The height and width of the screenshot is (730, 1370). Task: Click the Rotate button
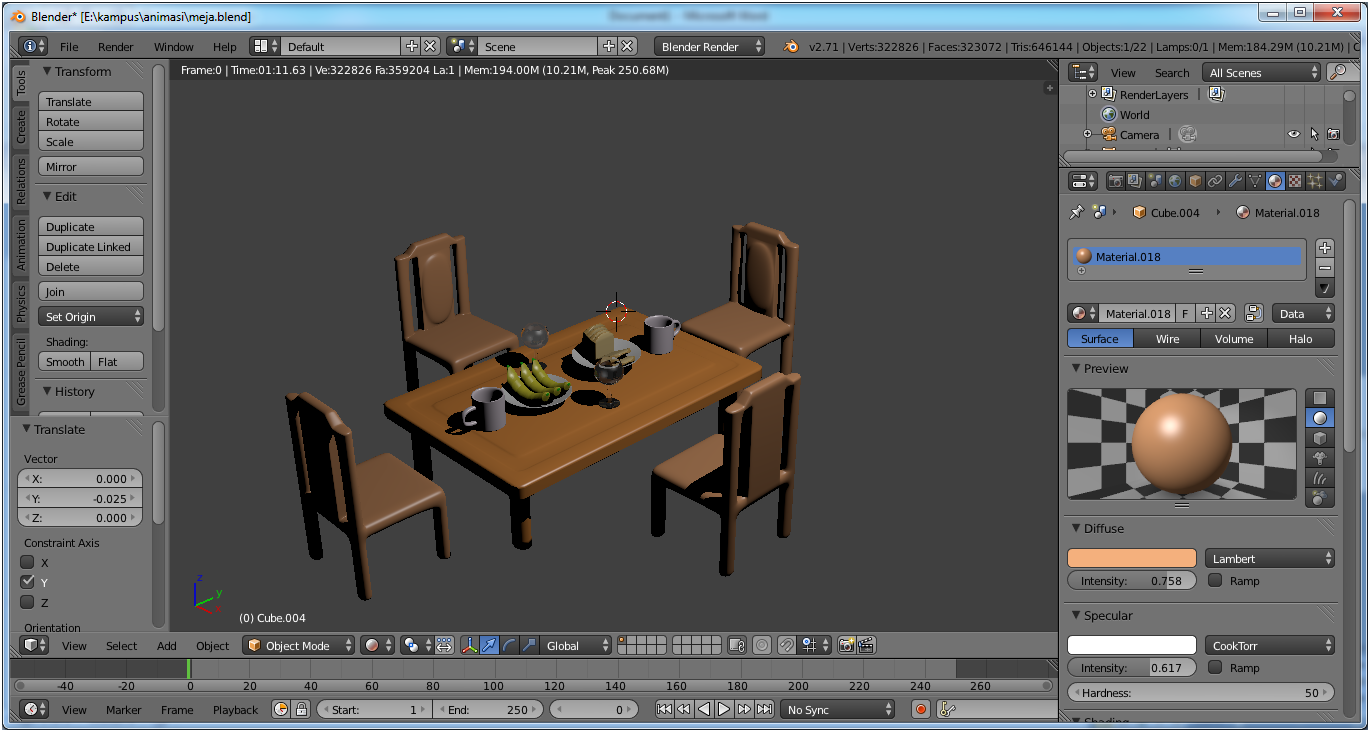[x=91, y=122]
